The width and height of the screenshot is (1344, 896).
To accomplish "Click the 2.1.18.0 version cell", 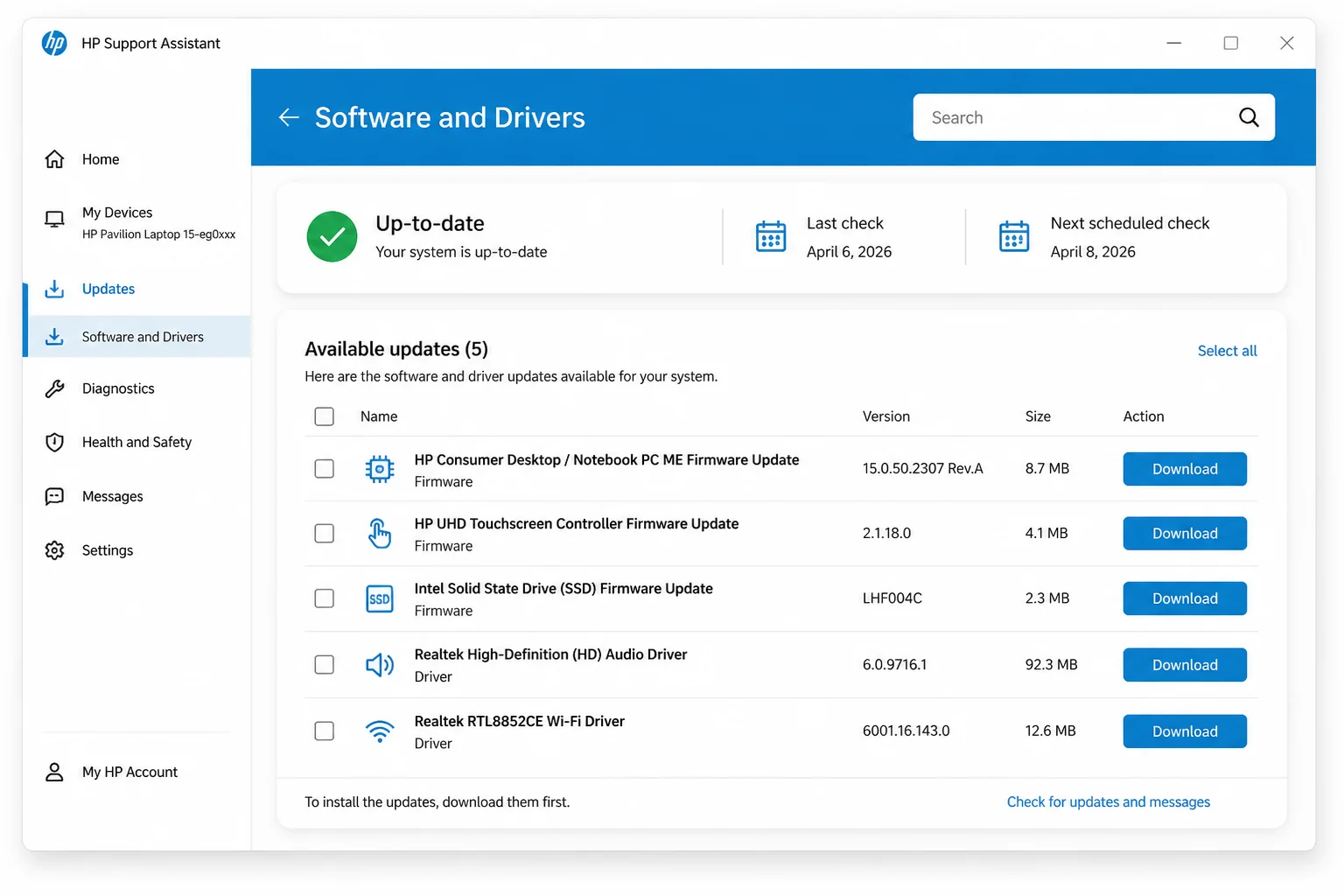I will [x=886, y=534].
